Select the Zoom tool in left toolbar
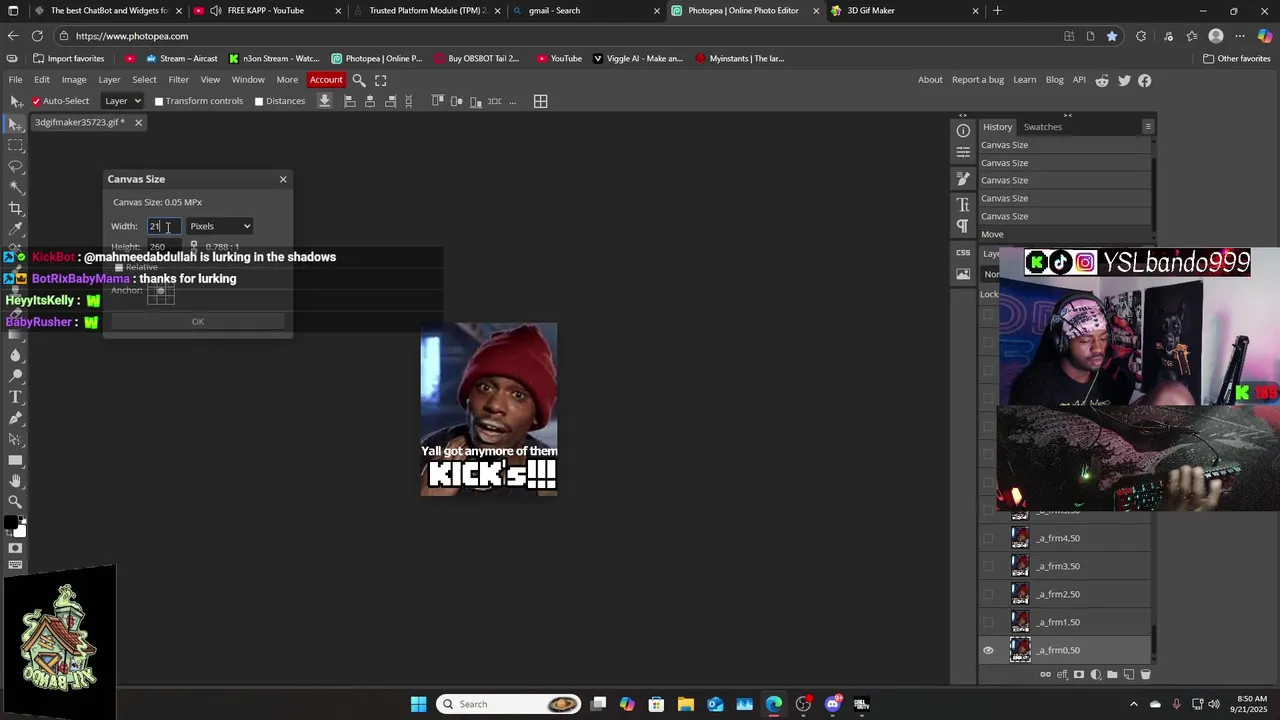The height and width of the screenshot is (720, 1280). [x=16, y=502]
